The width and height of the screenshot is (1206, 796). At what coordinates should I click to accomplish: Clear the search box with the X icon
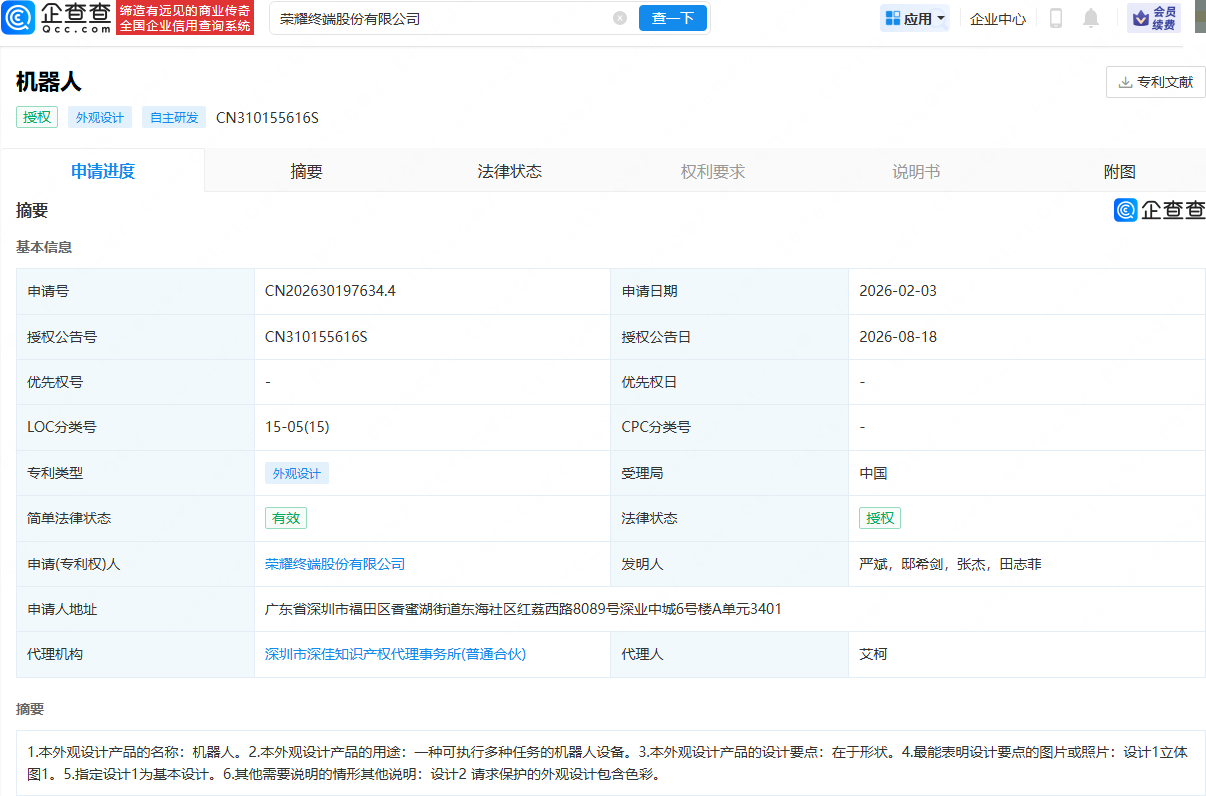coord(620,18)
